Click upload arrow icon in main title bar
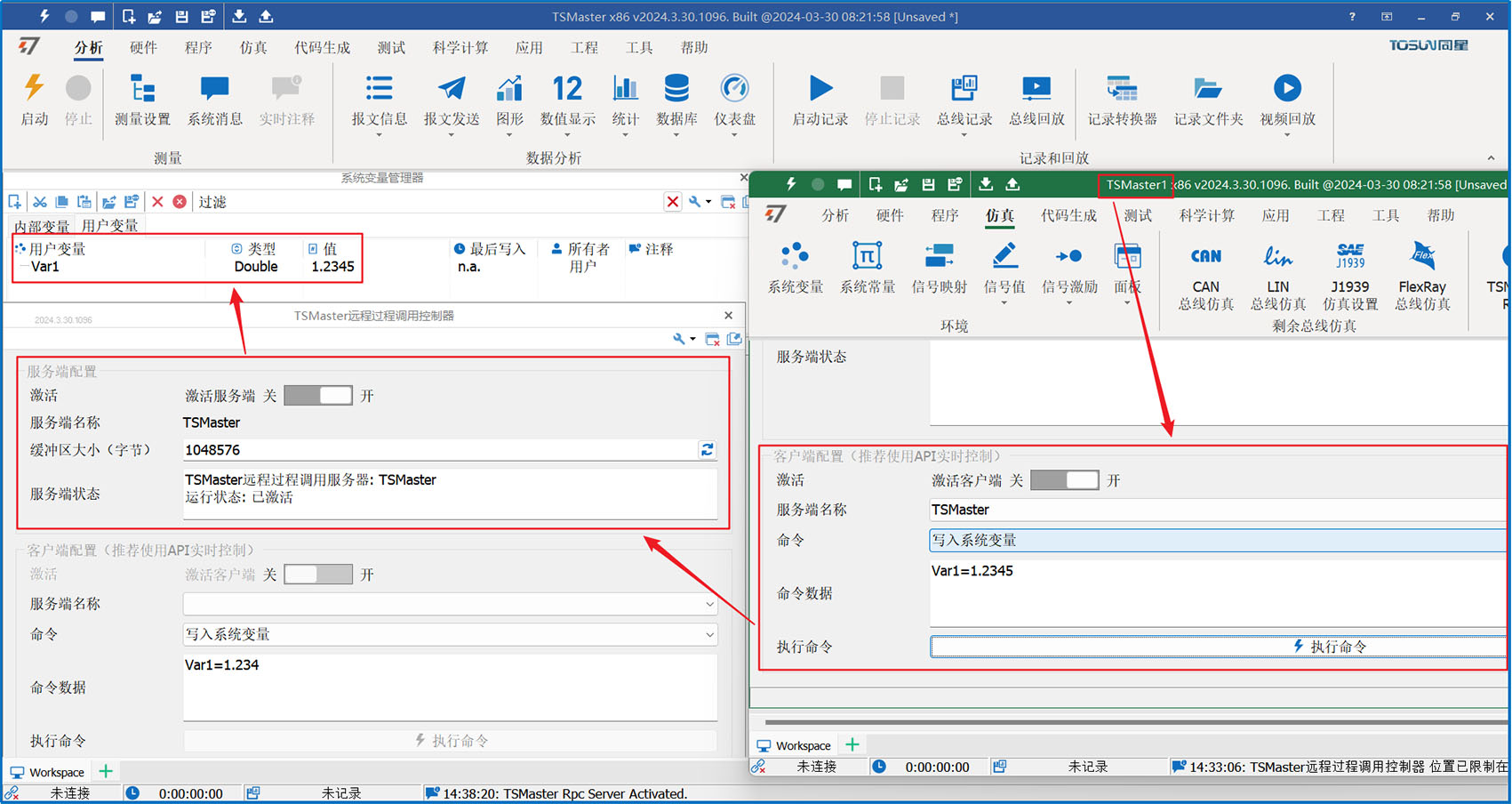The width and height of the screenshot is (1512, 804). click(266, 16)
